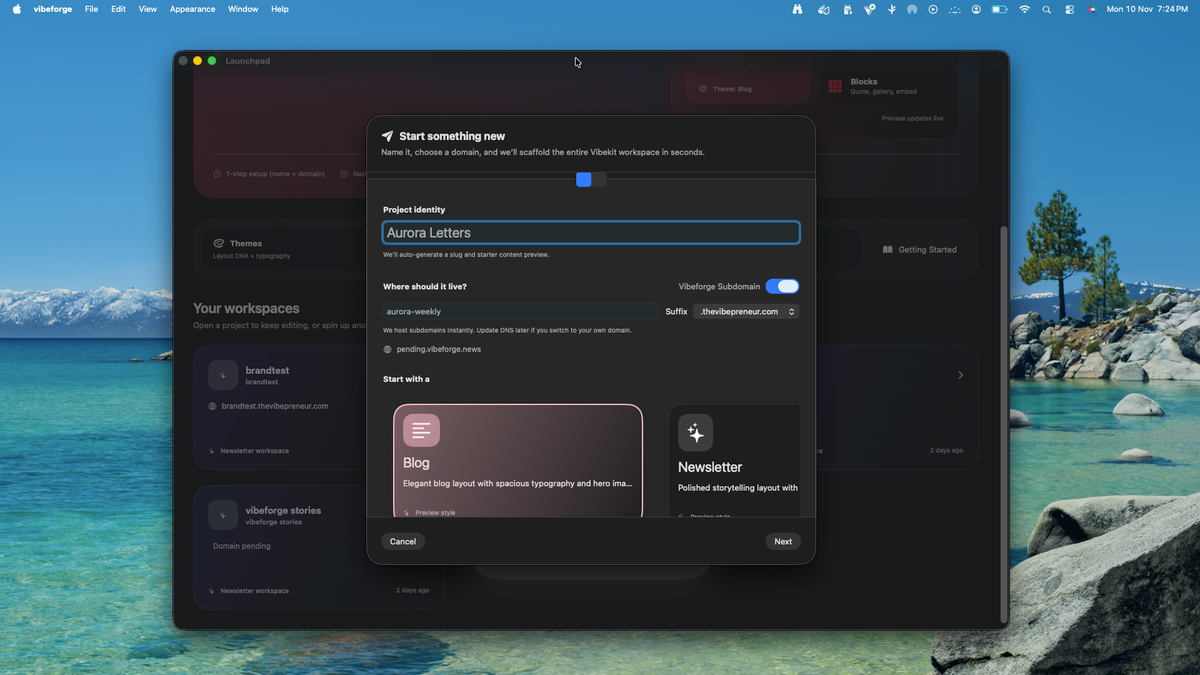Screen dimensions: 1200x675
Task: Click the play circle icon in menu bar
Action: (x=933, y=9)
